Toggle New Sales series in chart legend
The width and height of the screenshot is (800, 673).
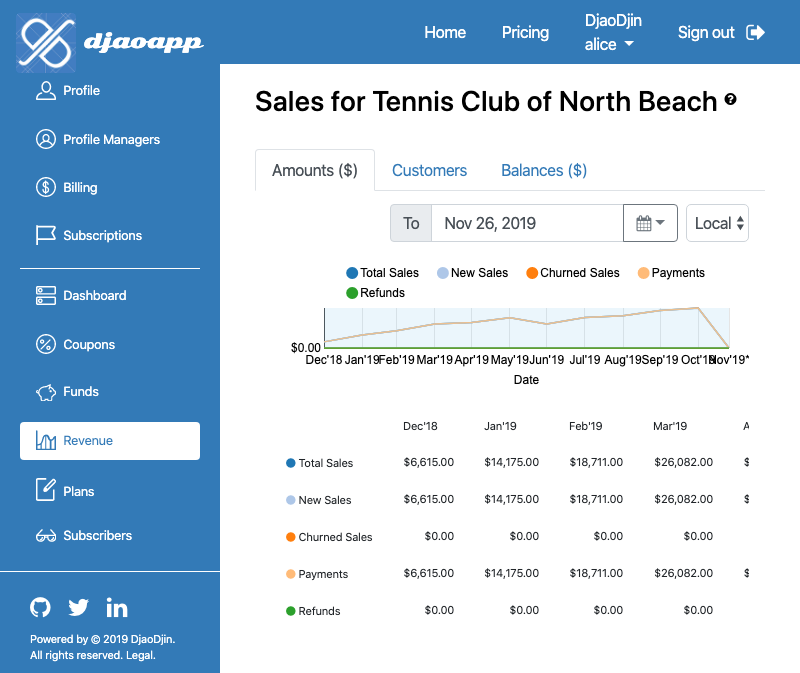click(472, 273)
